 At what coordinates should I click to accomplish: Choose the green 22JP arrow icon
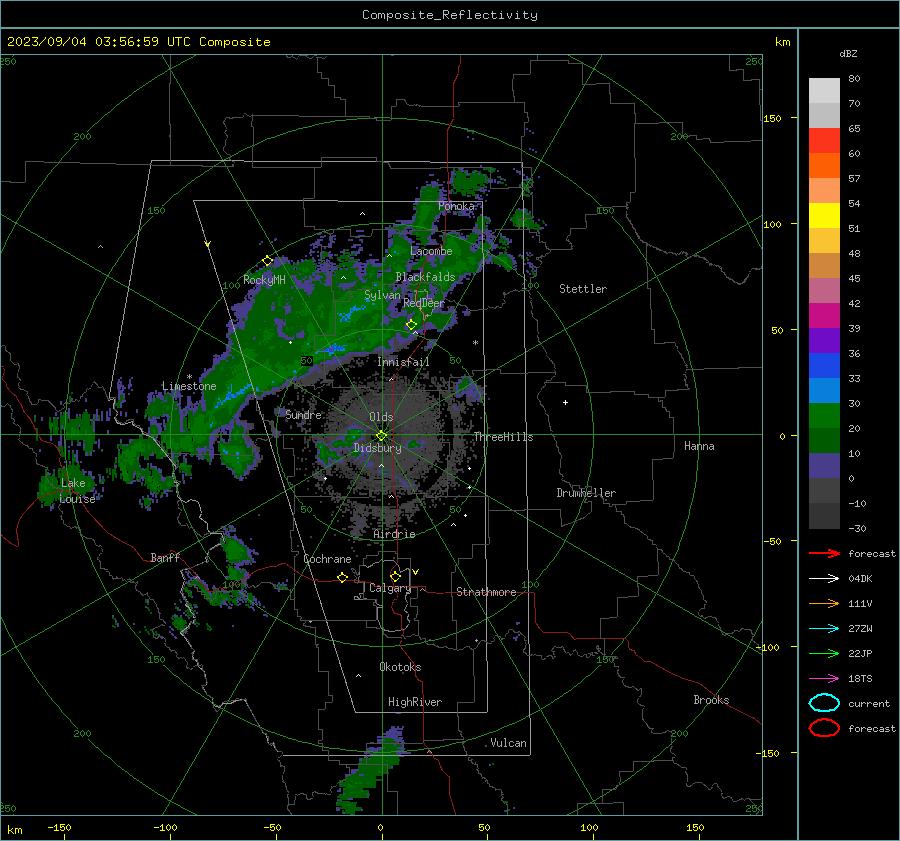coord(824,653)
